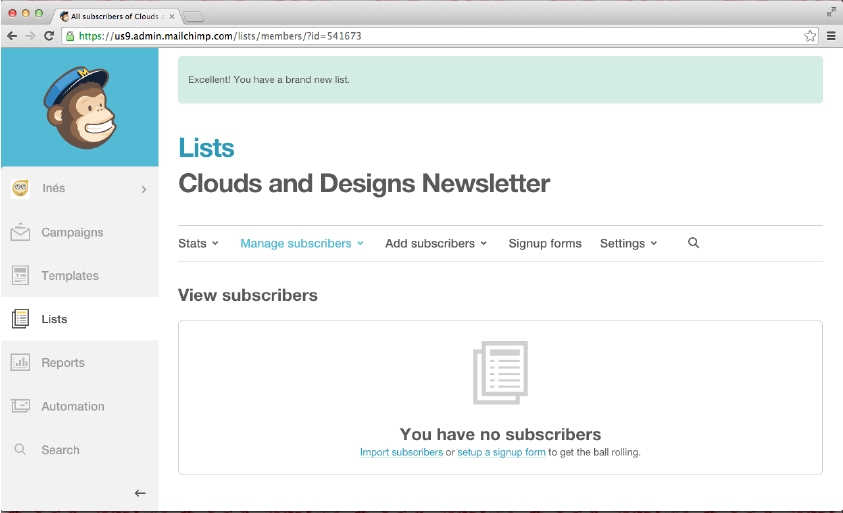Expand the Inés account chevron
Screen dimensions: 843x513
coord(144,189)
